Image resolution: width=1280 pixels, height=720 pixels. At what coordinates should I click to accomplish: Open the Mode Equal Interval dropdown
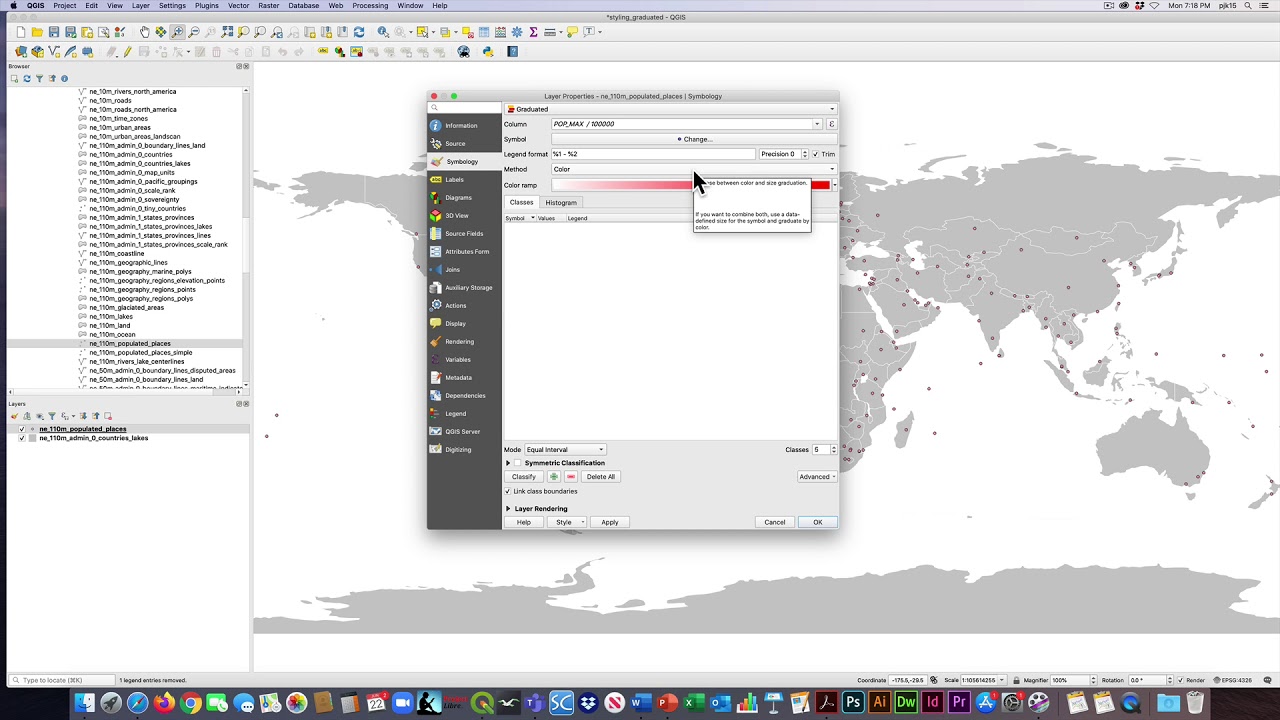pos(565,450)
